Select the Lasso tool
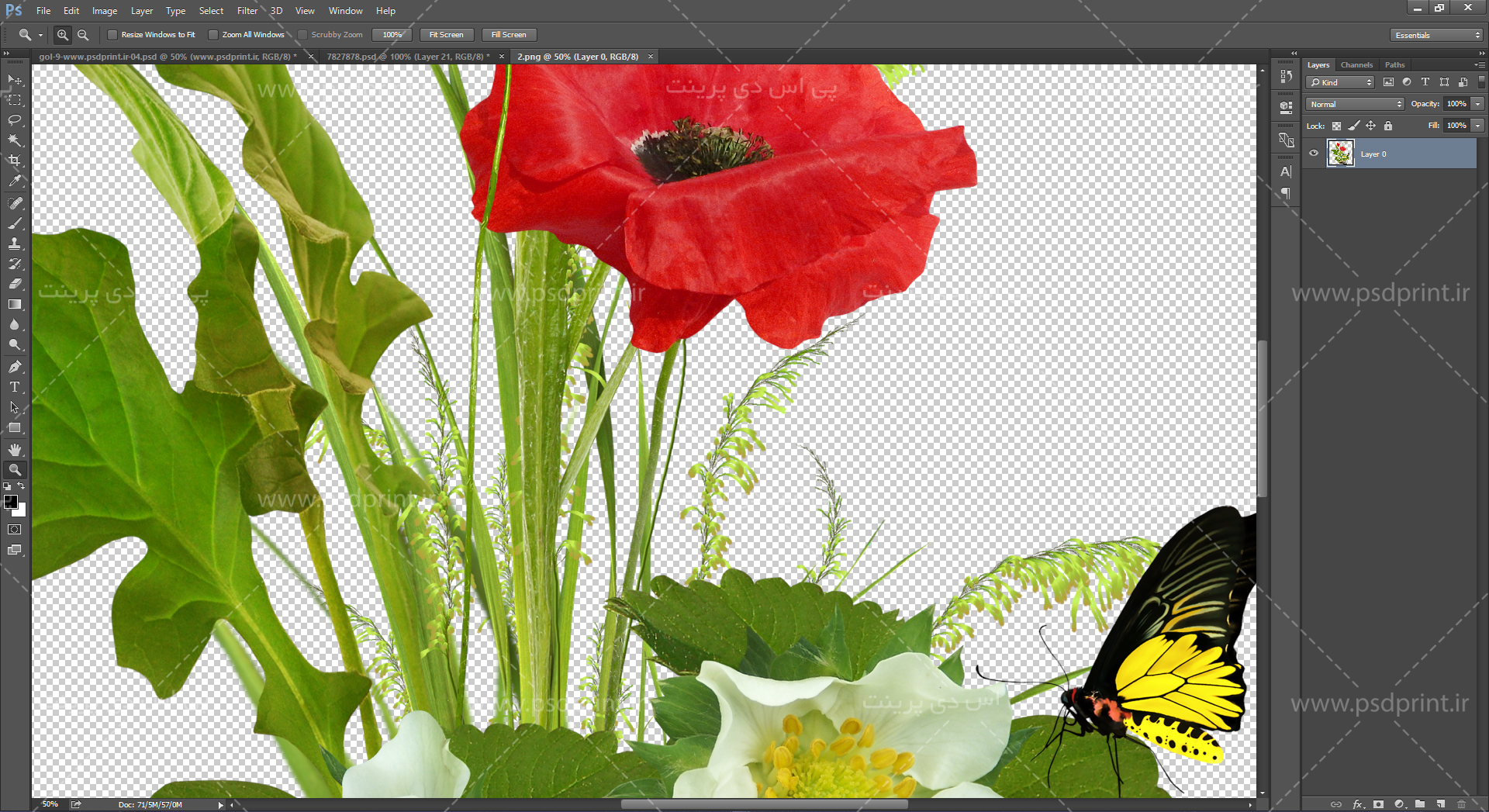 pyautogui.click(x=15, y=120)
